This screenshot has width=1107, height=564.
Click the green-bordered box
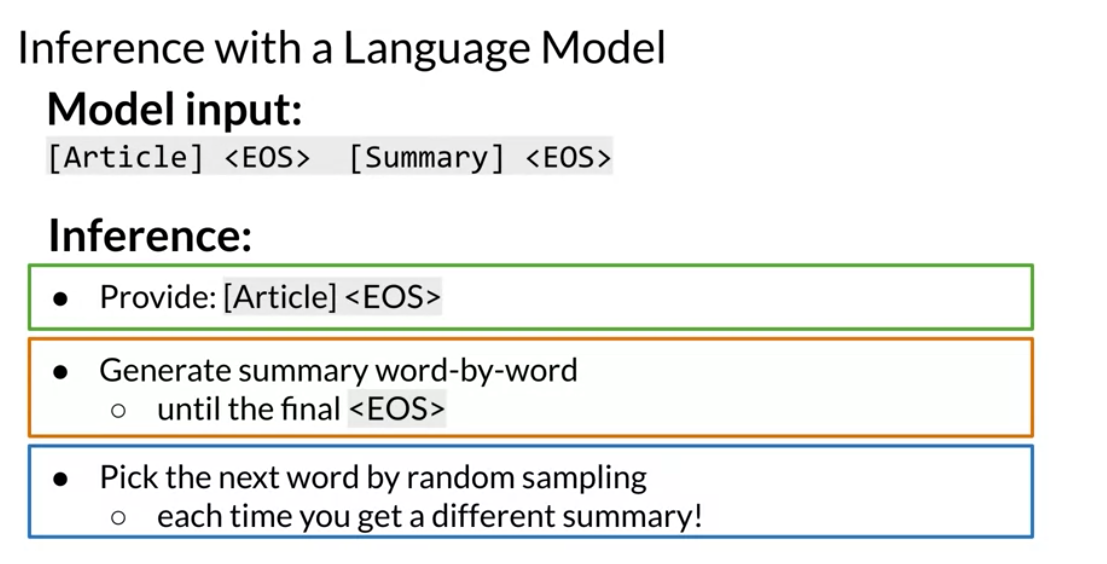(x=531, y=297)
